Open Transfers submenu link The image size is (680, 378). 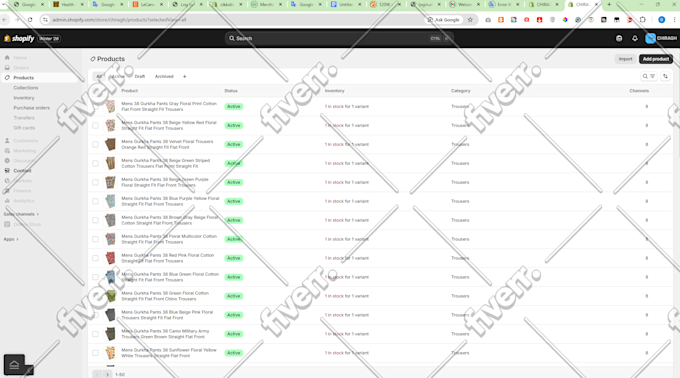24,118
